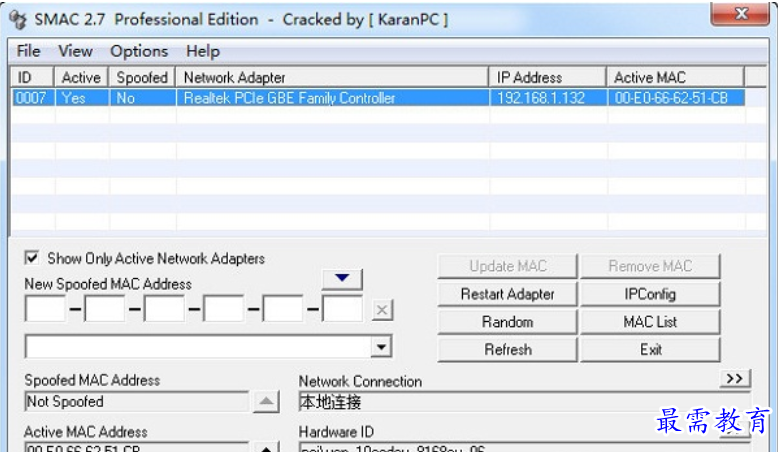This screenshot has height=452, width=778.
Task: Focus the first MAC octet field
Action: click(45, 309)
